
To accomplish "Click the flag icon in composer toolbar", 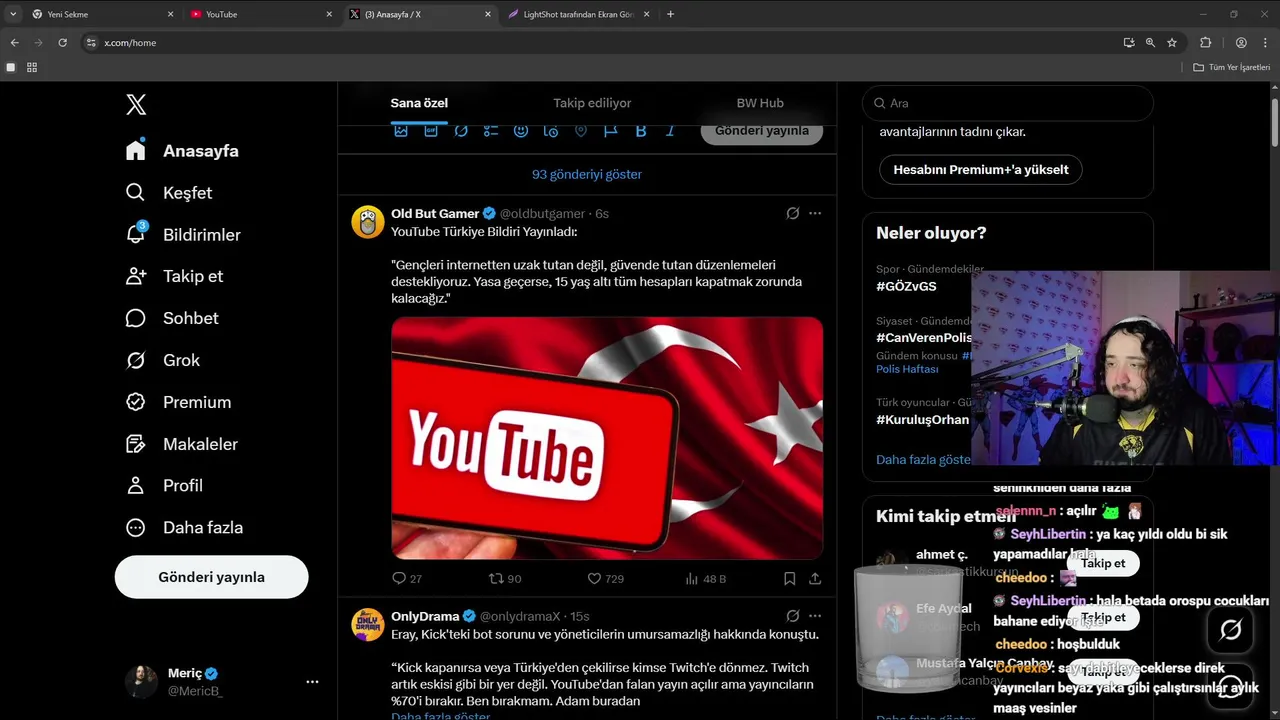I will coord(611,131).
